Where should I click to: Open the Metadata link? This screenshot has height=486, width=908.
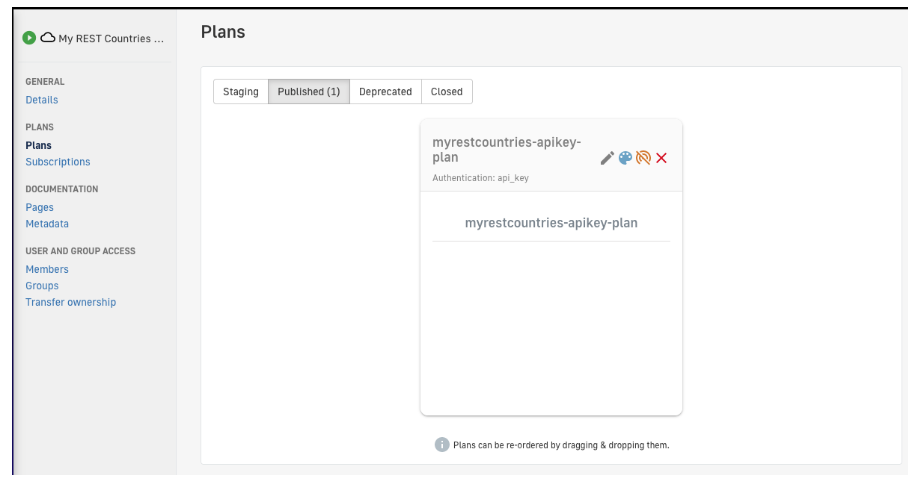(x=47, y=224)
